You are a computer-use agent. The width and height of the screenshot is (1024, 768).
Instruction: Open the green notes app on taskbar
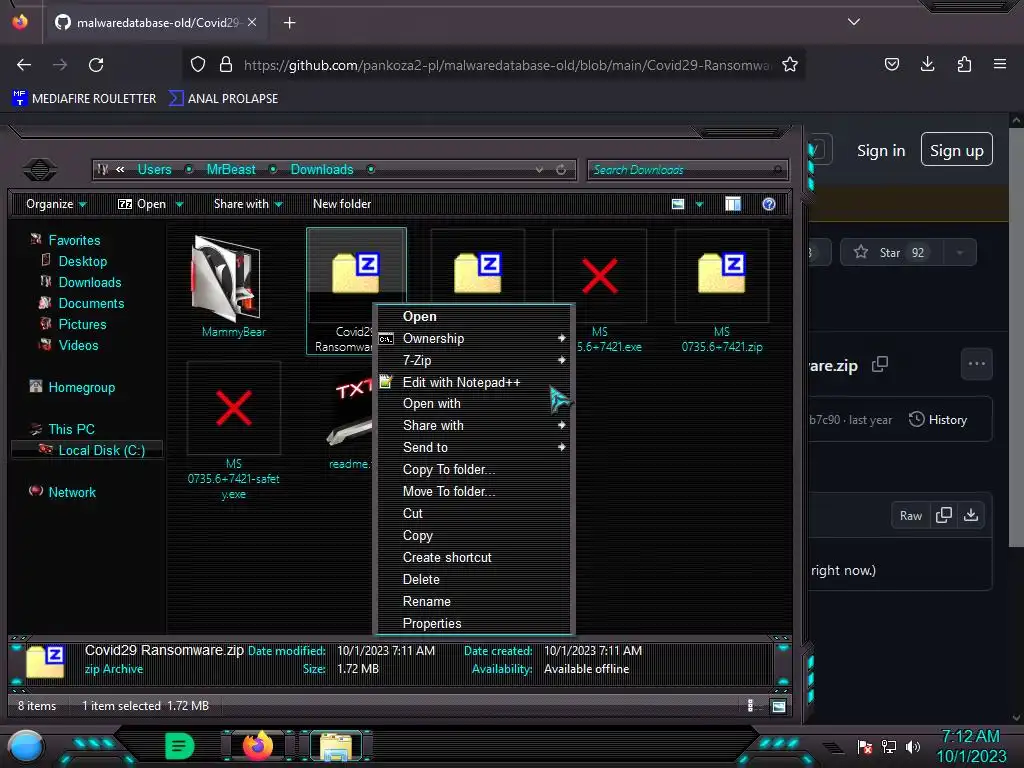point(180,746)
